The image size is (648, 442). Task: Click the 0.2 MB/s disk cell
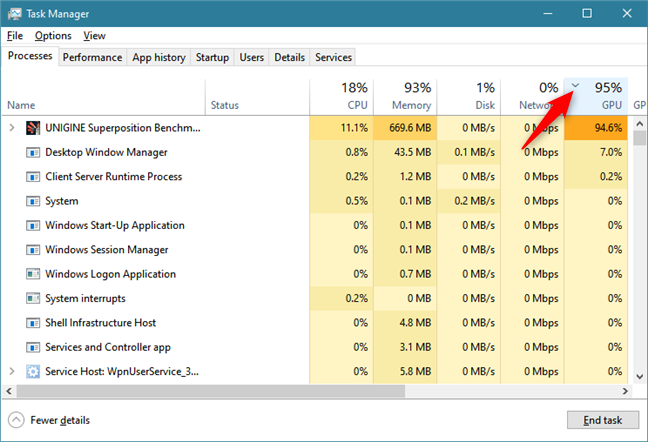click(x=469, y=201)
